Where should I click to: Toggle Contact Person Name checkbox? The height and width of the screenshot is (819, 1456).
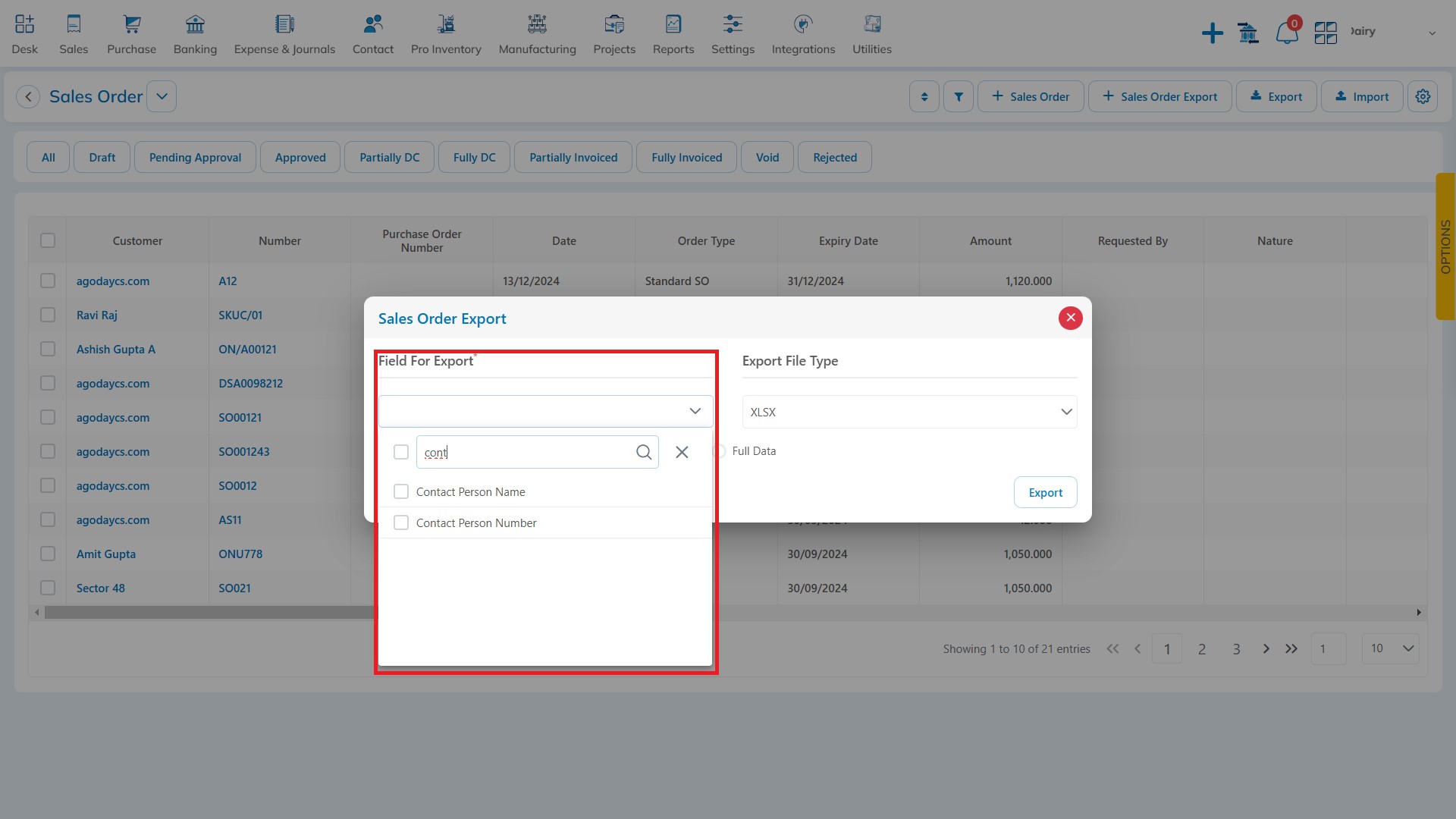tap(401, 491)
